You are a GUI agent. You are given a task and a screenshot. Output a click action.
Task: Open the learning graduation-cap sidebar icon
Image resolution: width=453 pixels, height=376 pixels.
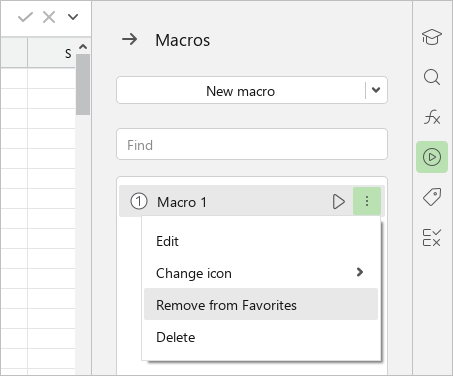[x=432, y=37]
